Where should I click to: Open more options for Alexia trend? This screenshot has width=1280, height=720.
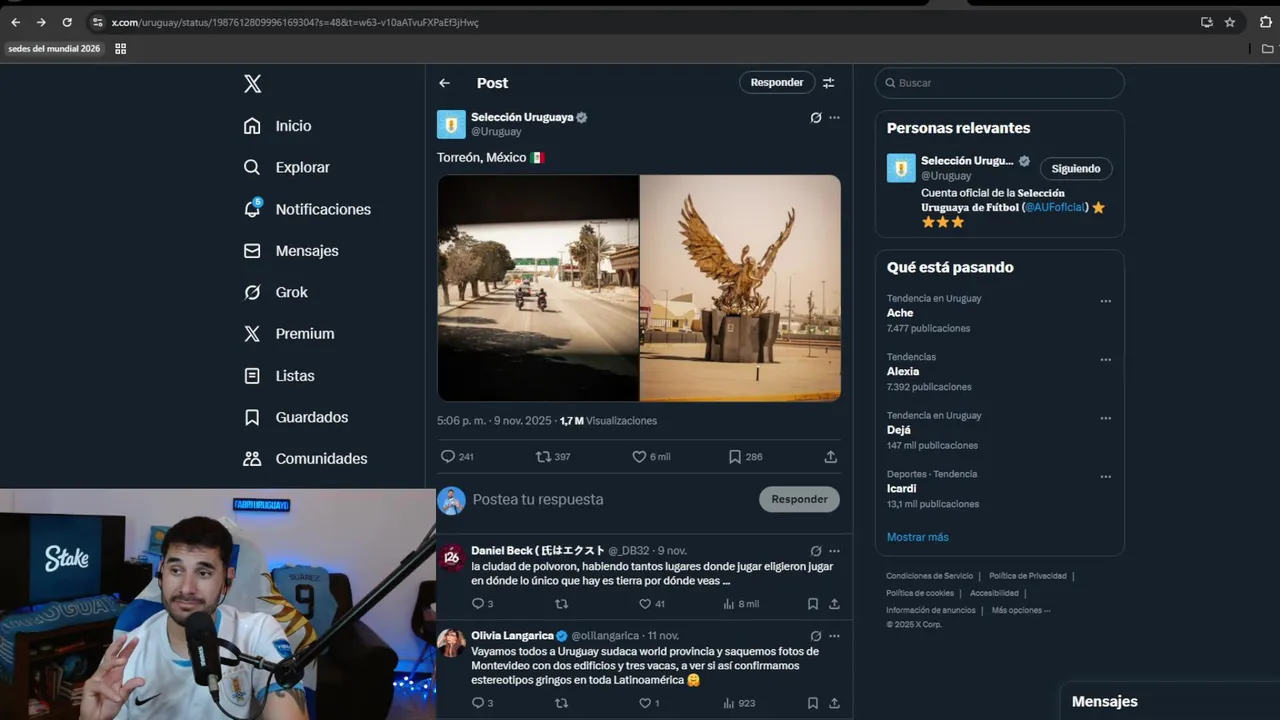click(1106, 360)
